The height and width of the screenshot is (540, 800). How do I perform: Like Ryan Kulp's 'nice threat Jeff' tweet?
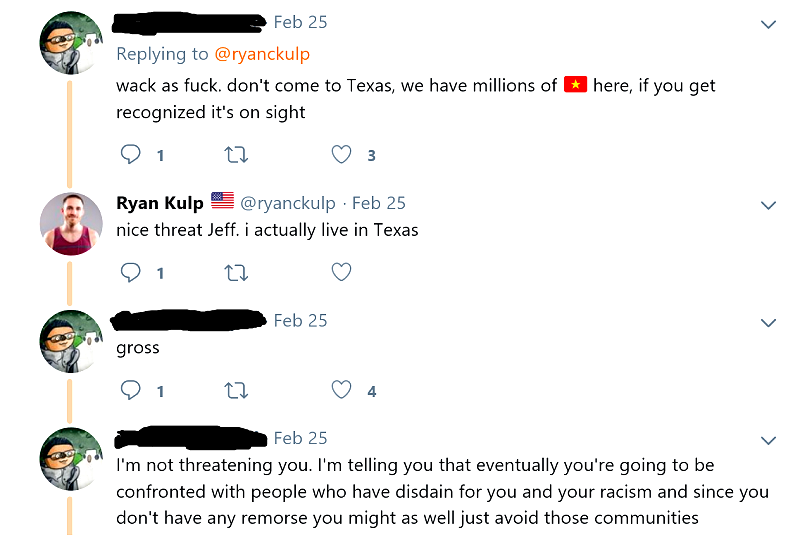pos(342,272)
